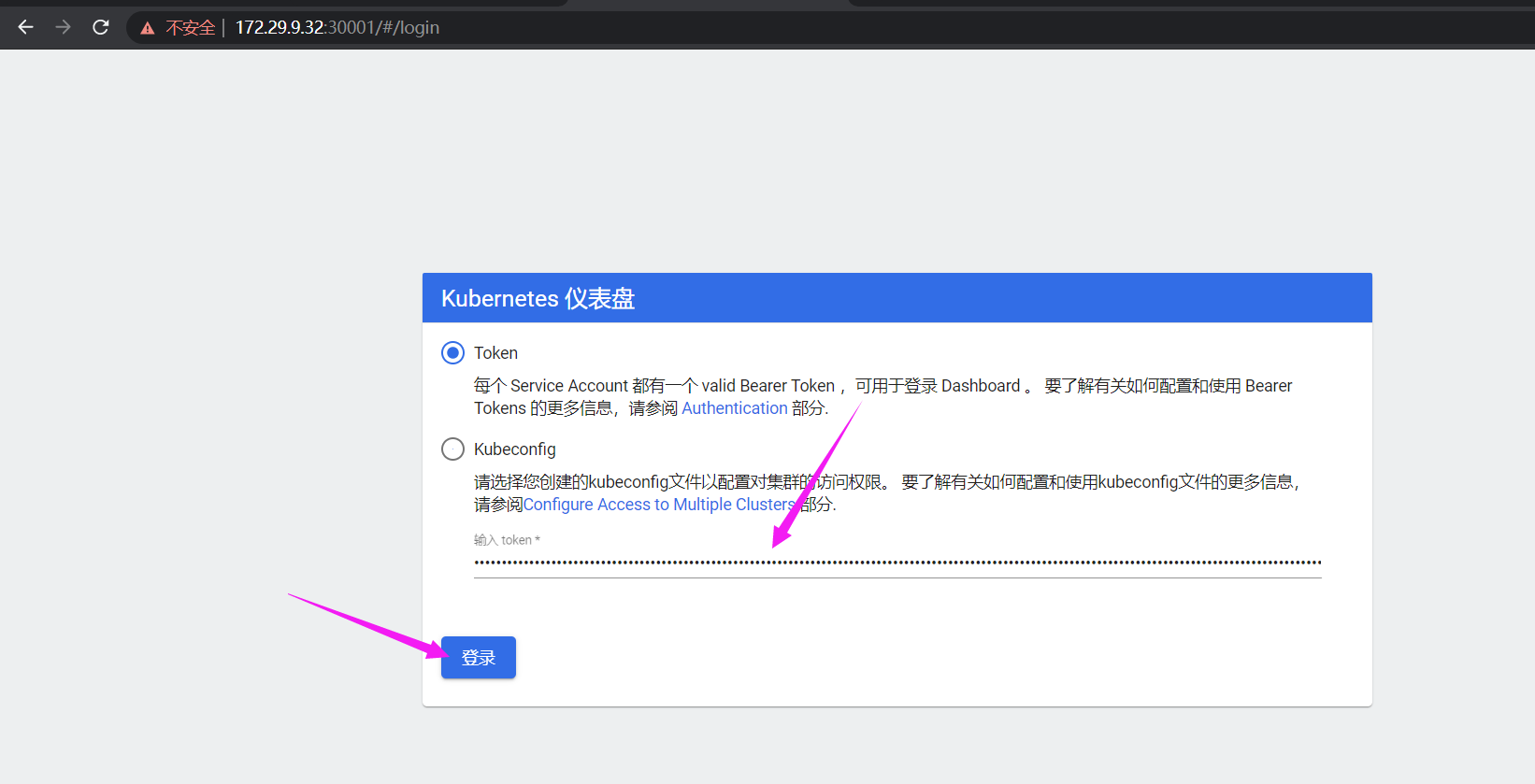Choose the Kubeconfig option by its label
This screenshot has width=1535, height=784.
514,449
